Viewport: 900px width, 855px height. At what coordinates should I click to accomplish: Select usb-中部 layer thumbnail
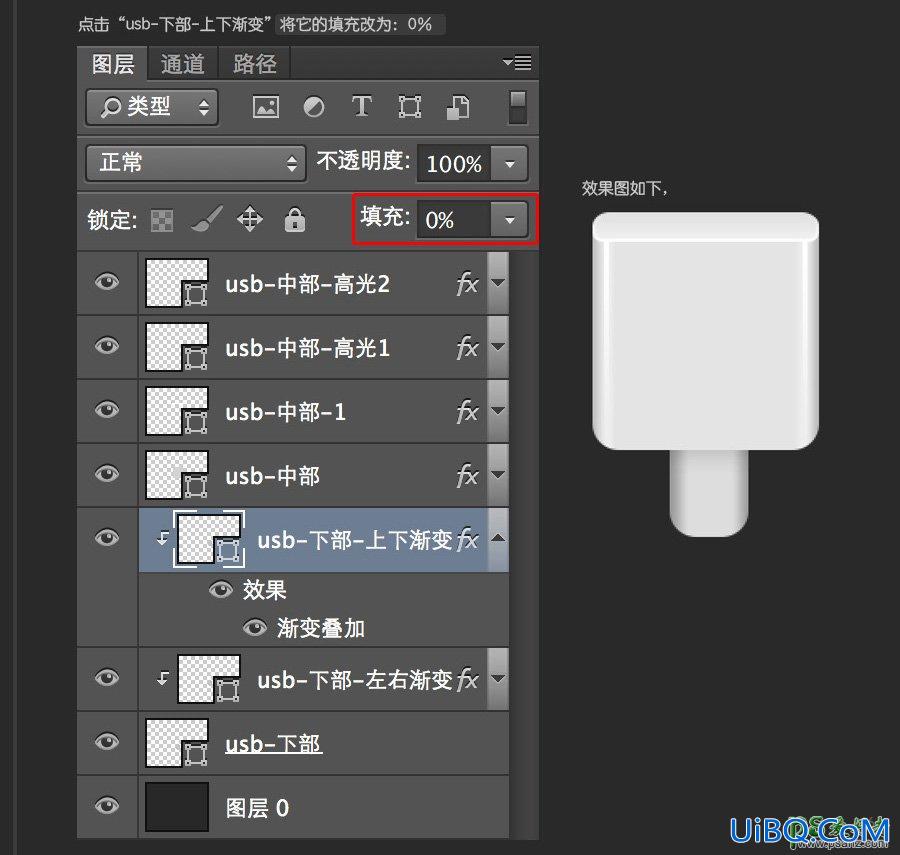177,475
